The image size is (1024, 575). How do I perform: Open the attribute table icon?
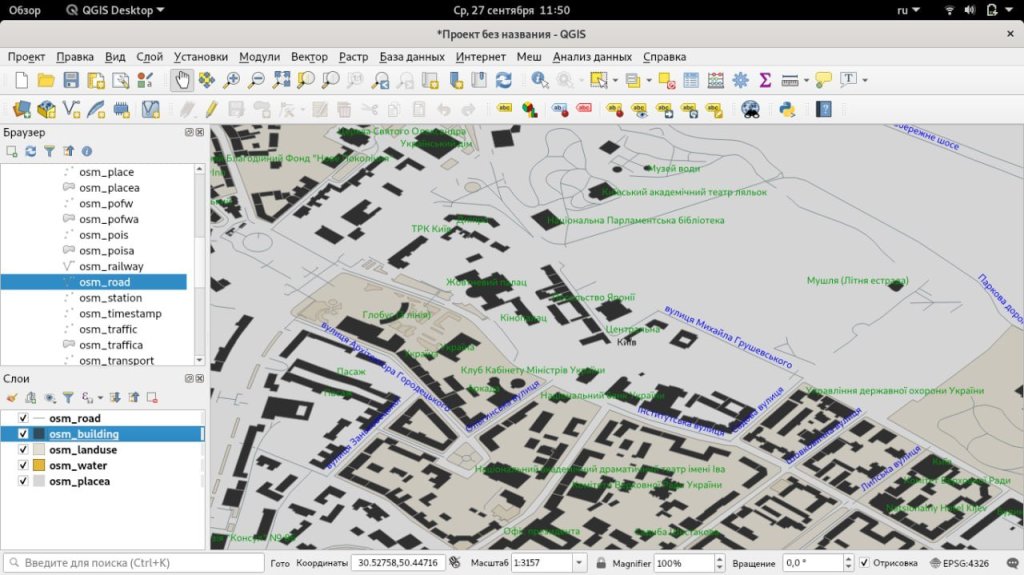click(x=690, y=80)
